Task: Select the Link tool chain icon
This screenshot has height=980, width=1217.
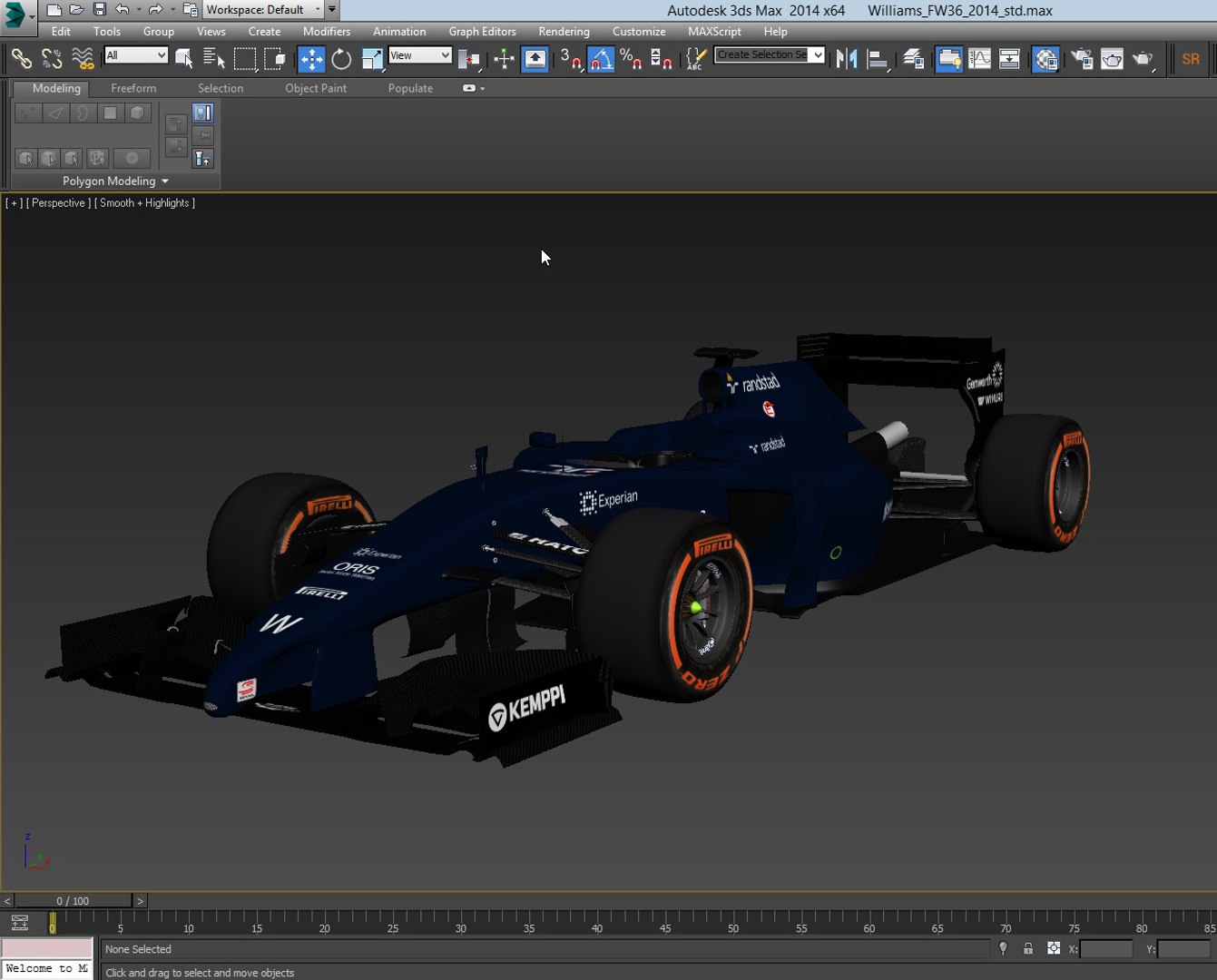Action: 21,59
